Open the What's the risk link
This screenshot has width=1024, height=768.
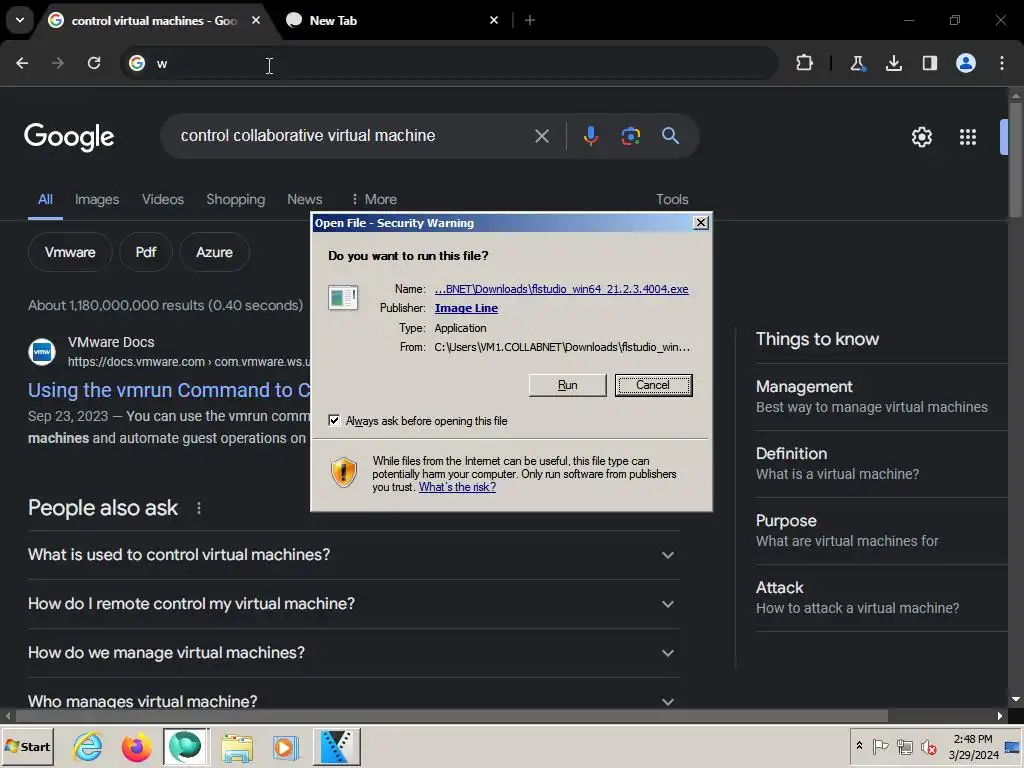457,487
